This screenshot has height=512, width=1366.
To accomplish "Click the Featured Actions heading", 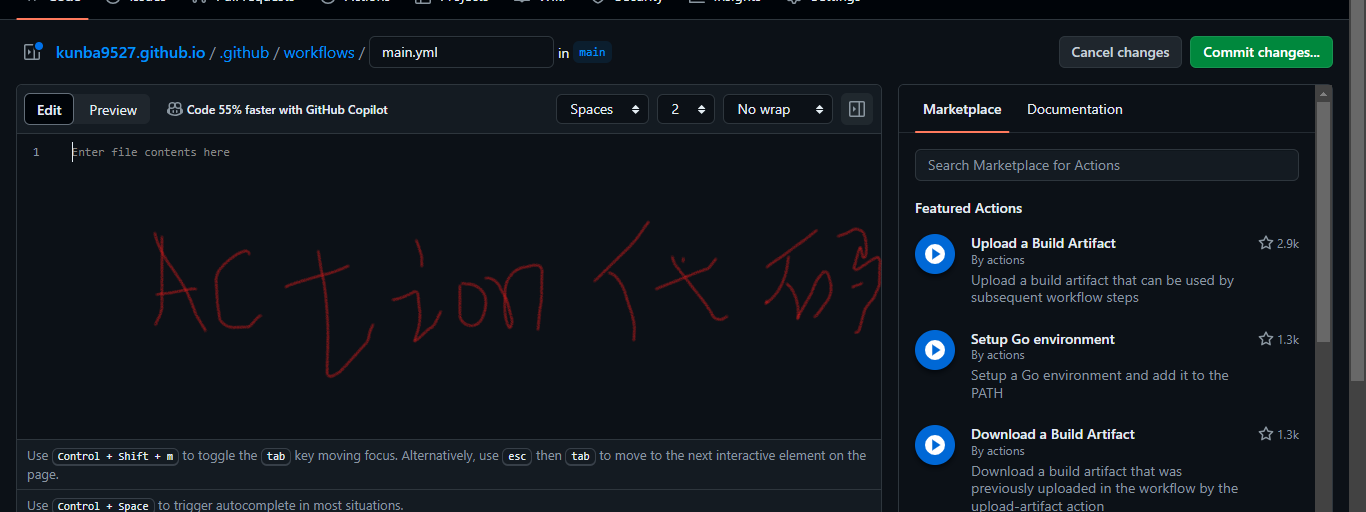I will pos(968,208).
